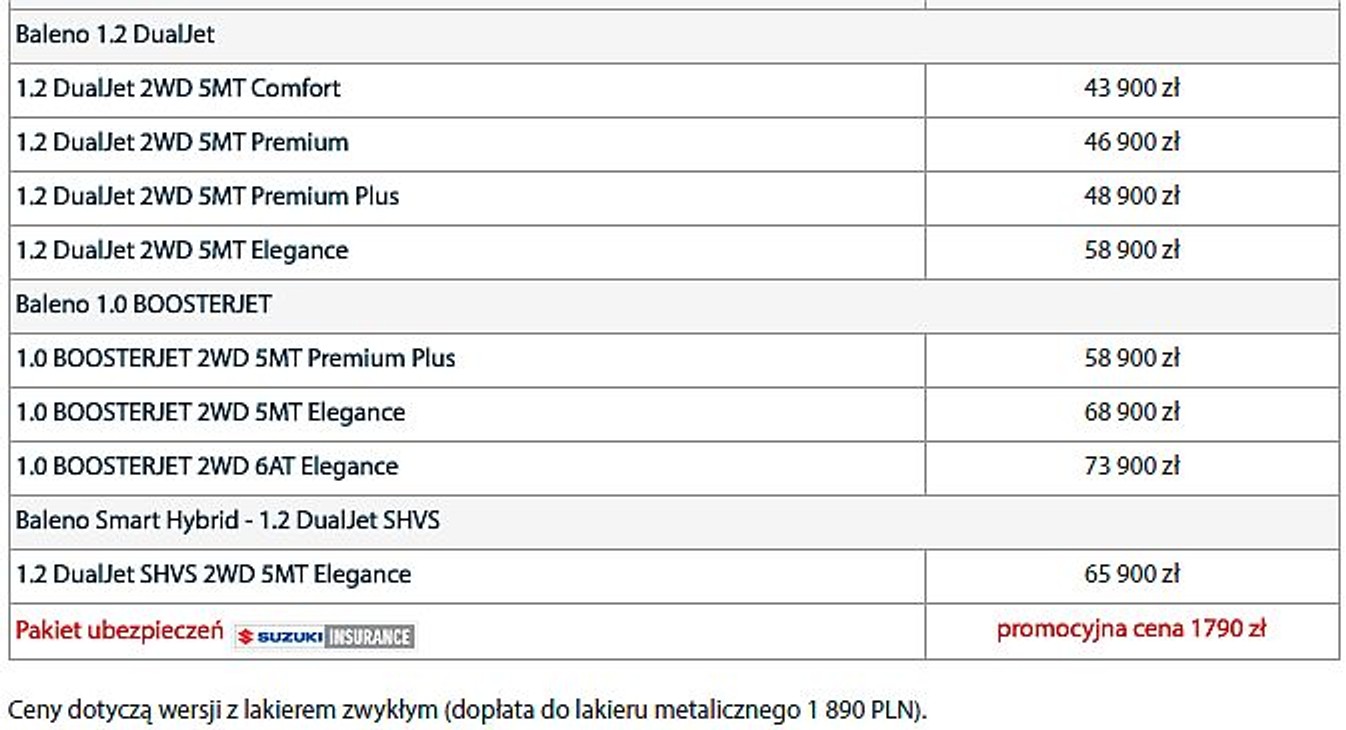The width and height of the screenshot is (1346, 730).
Task: Click the metallic paint surcharge footnote text
Action: (467, 711)
